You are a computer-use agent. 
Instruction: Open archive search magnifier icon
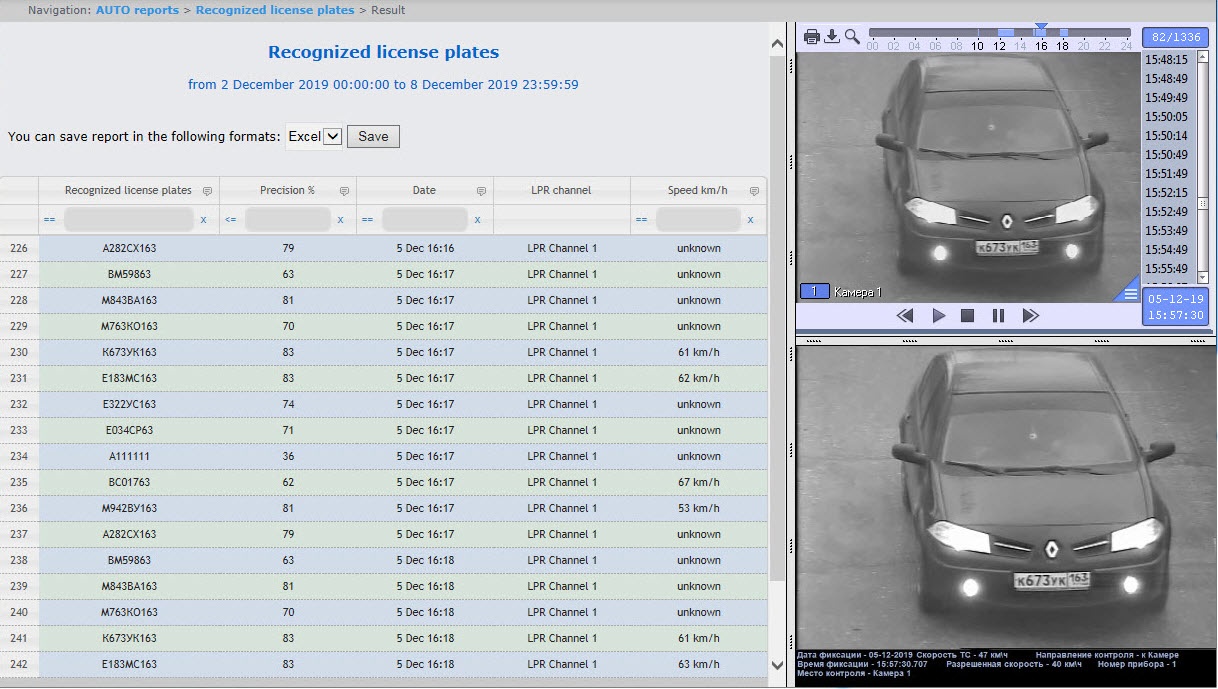click(852, 37)
